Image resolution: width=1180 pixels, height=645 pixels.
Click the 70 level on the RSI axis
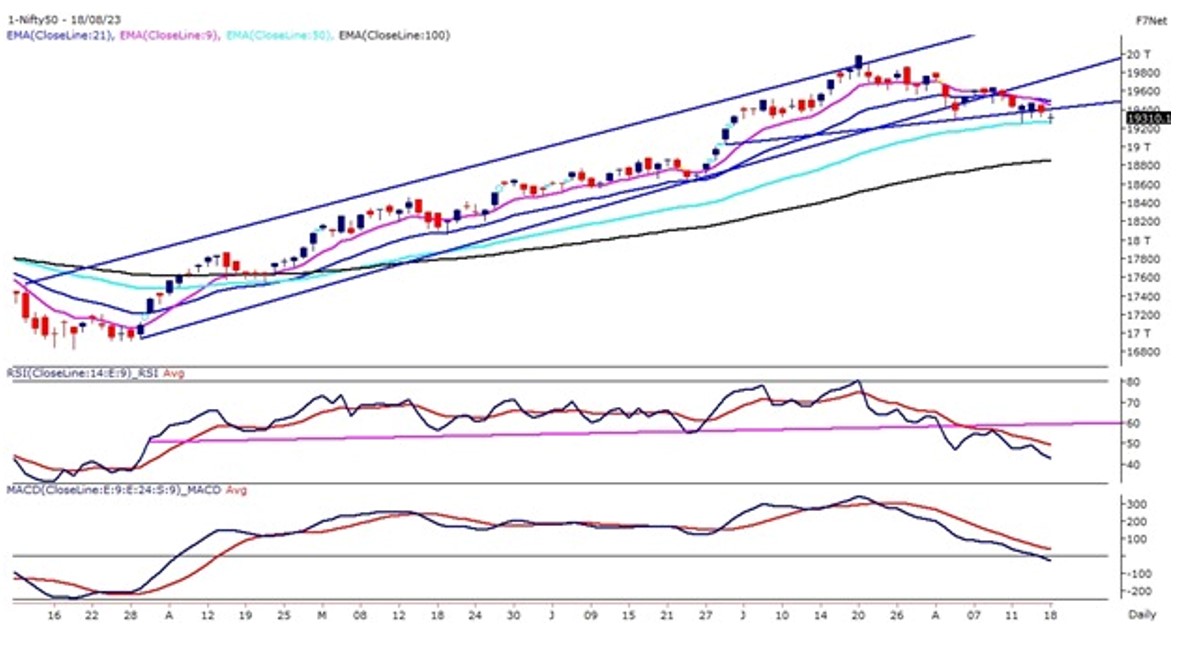(1134, 403)
